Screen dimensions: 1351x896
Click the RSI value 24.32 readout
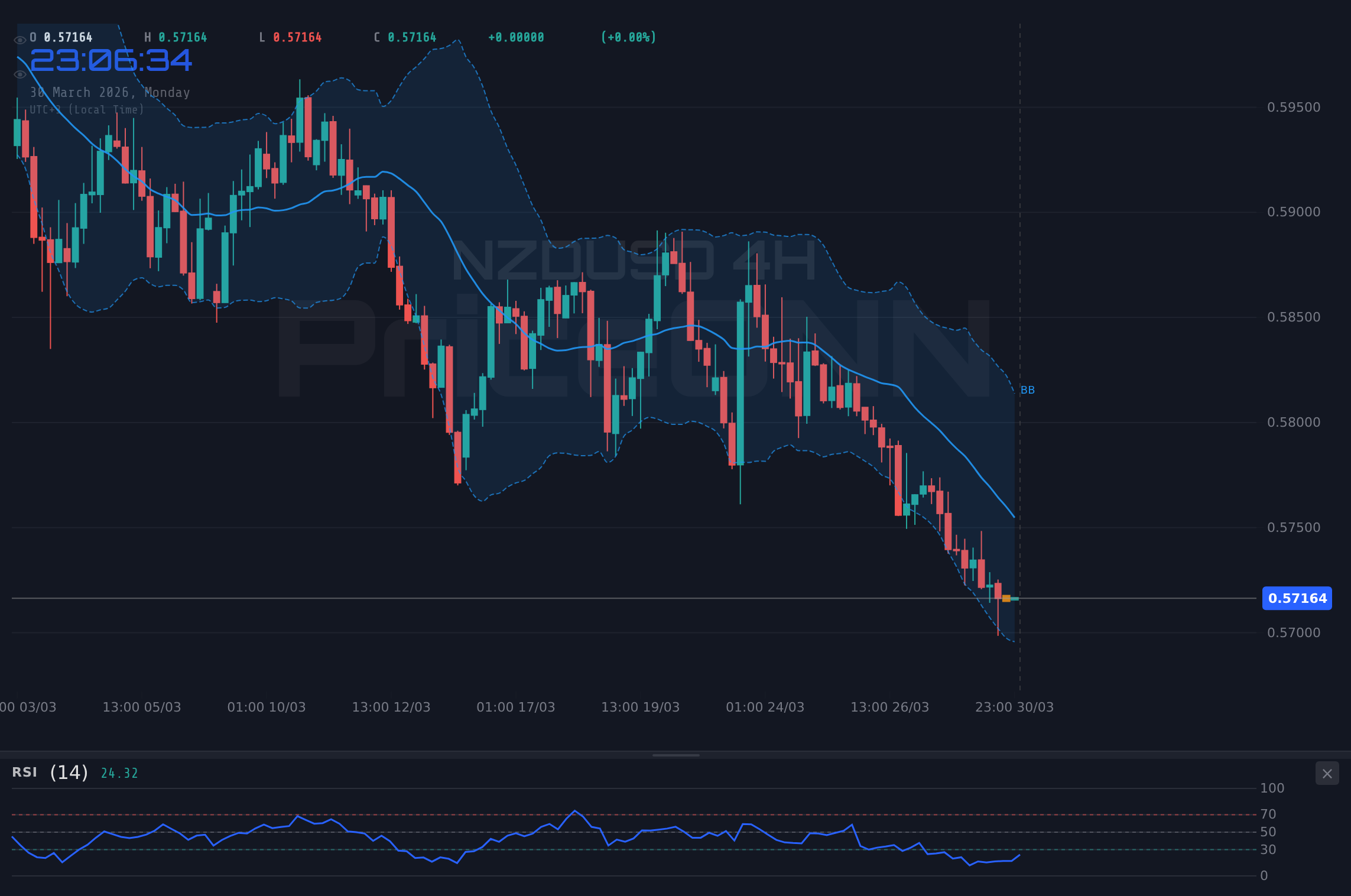coord(119,772)
